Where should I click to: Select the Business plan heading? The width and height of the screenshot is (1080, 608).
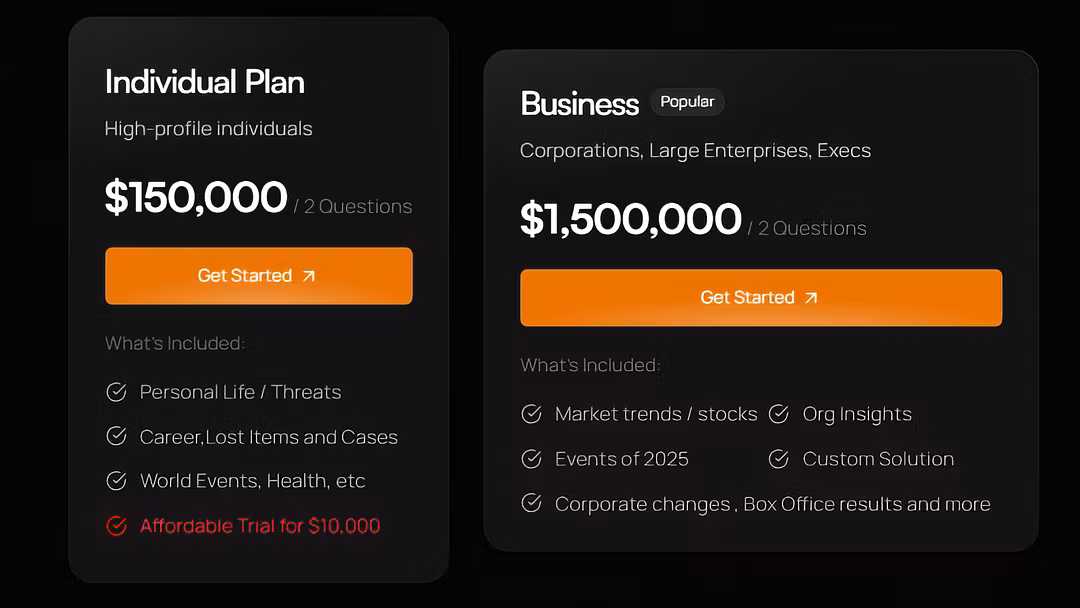coord(579,104)
